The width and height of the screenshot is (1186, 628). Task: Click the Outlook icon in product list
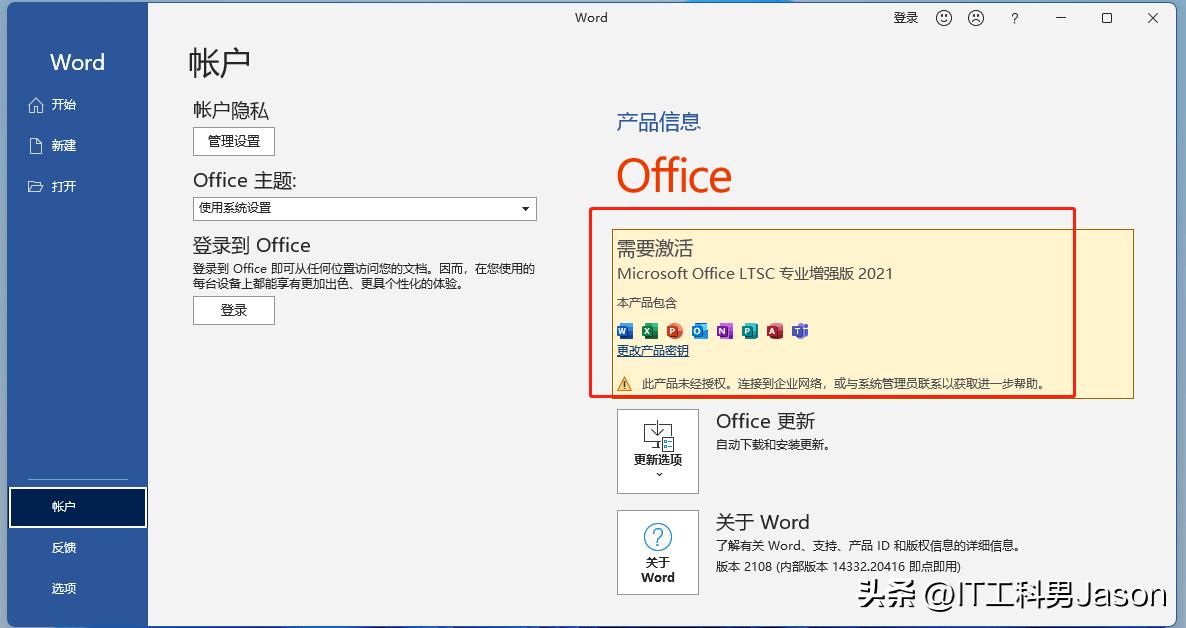[700, 331]
